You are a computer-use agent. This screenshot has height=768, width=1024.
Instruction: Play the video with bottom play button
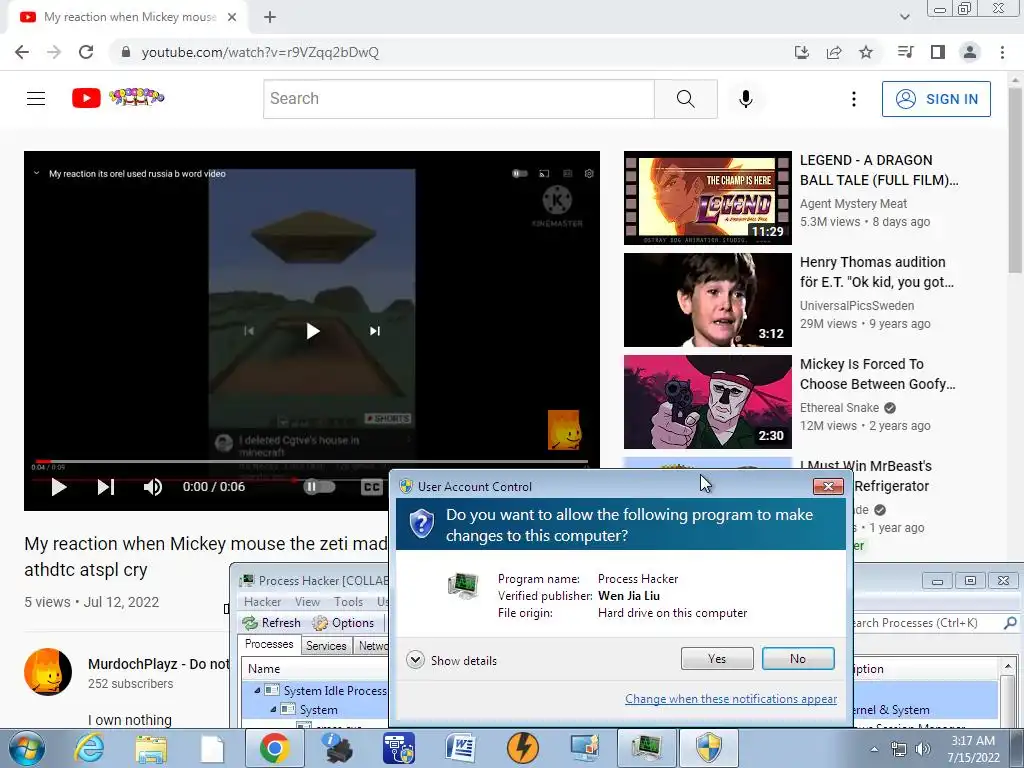pyautogui.click(x=59, y=487)
